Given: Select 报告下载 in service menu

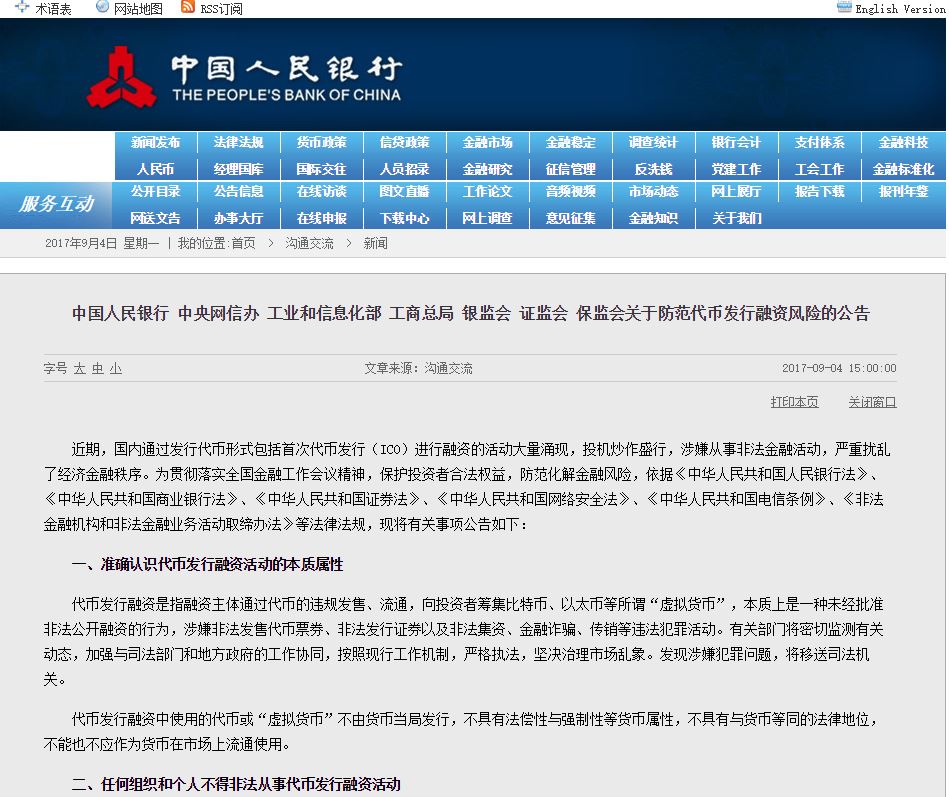Looking at the screenshot, I should click(819, 191).
